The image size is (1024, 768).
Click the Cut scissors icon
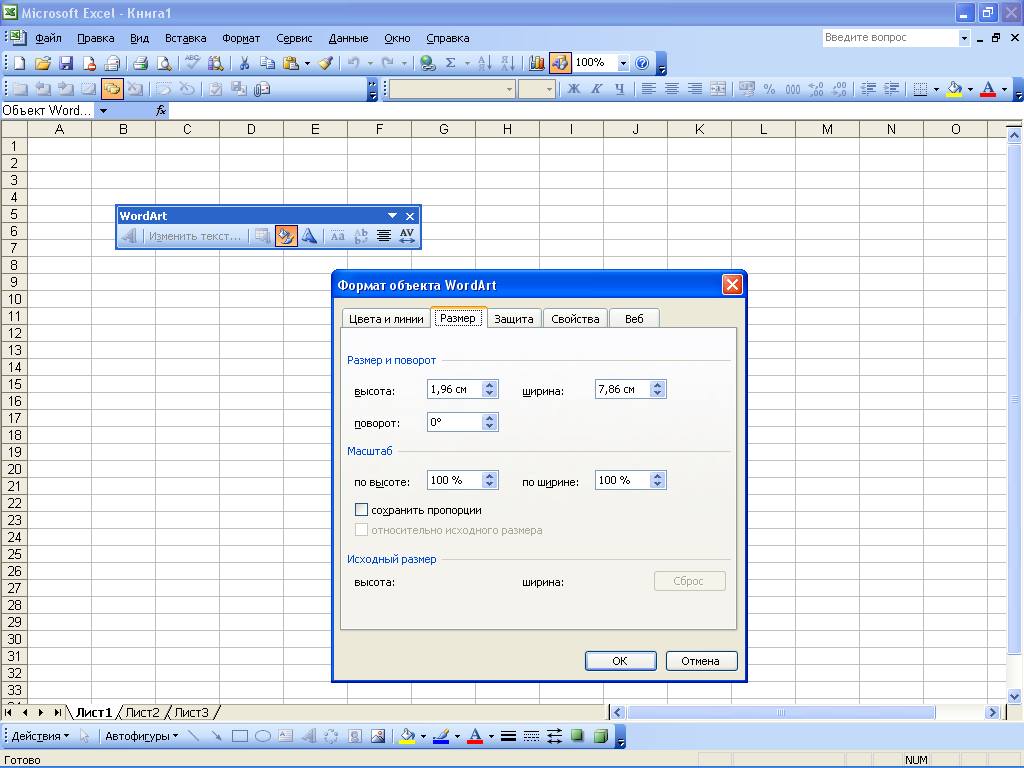tap(244, 63)
